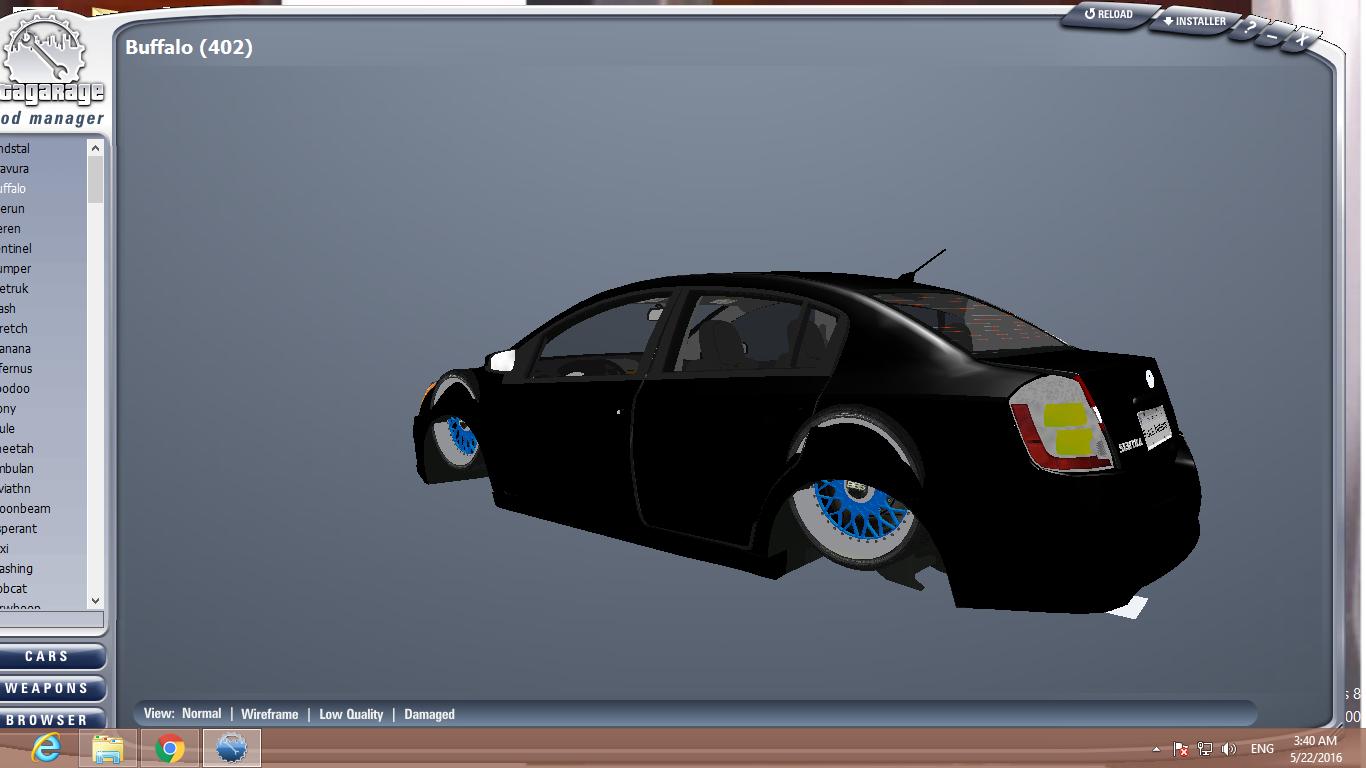
Task: Switch view to Low Quality
Action: 351,714
